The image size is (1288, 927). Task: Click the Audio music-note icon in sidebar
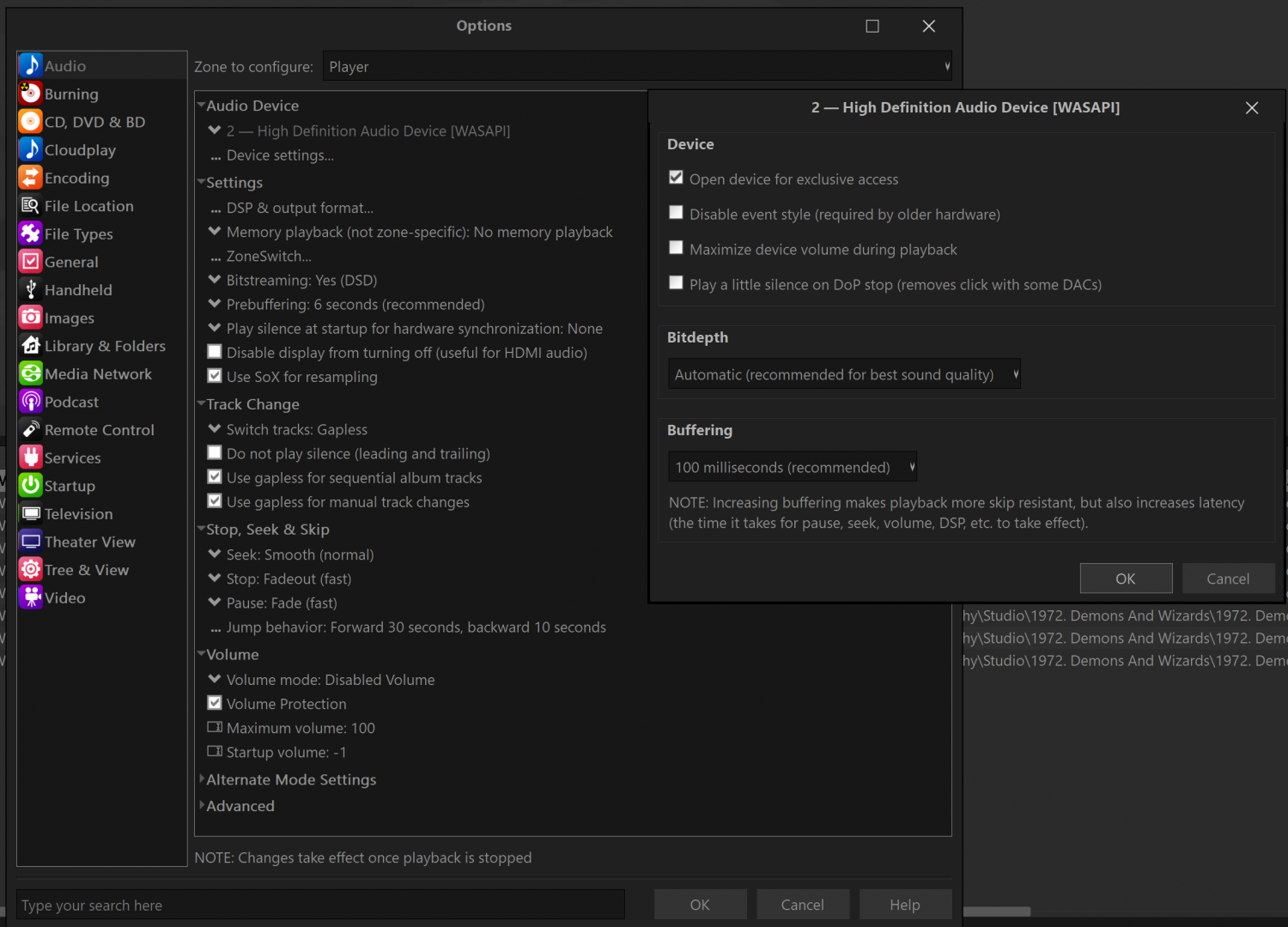[x=31, y=65]
